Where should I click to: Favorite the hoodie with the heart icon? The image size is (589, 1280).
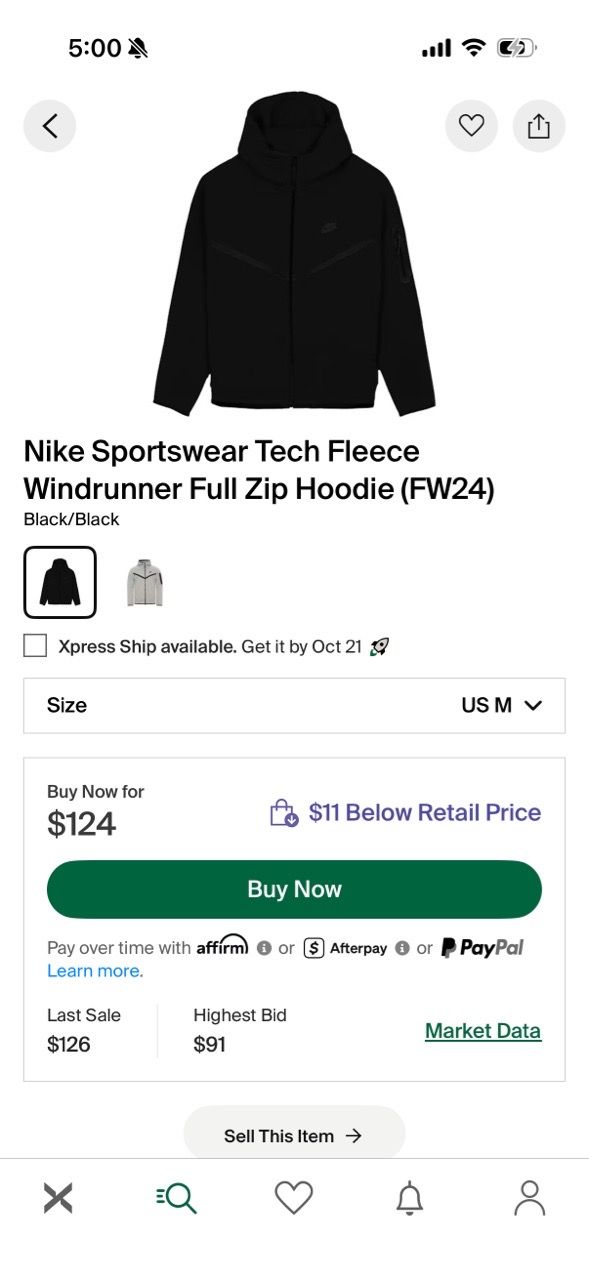(x=471, y=126)
